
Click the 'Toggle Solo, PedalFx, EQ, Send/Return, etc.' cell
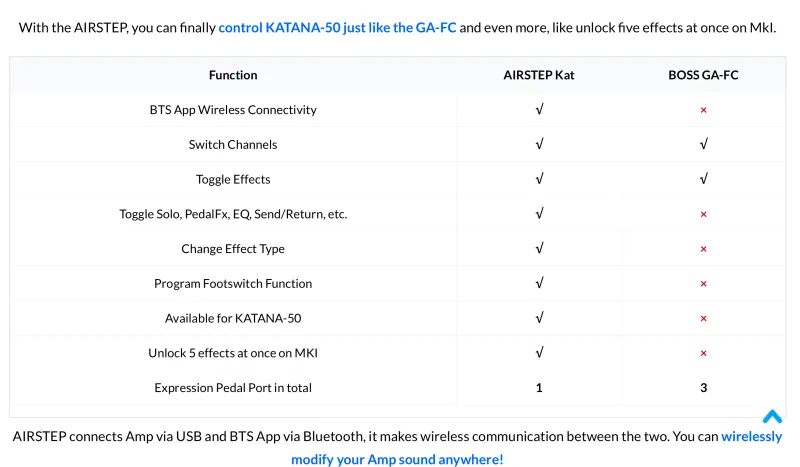tap(233, 214)
